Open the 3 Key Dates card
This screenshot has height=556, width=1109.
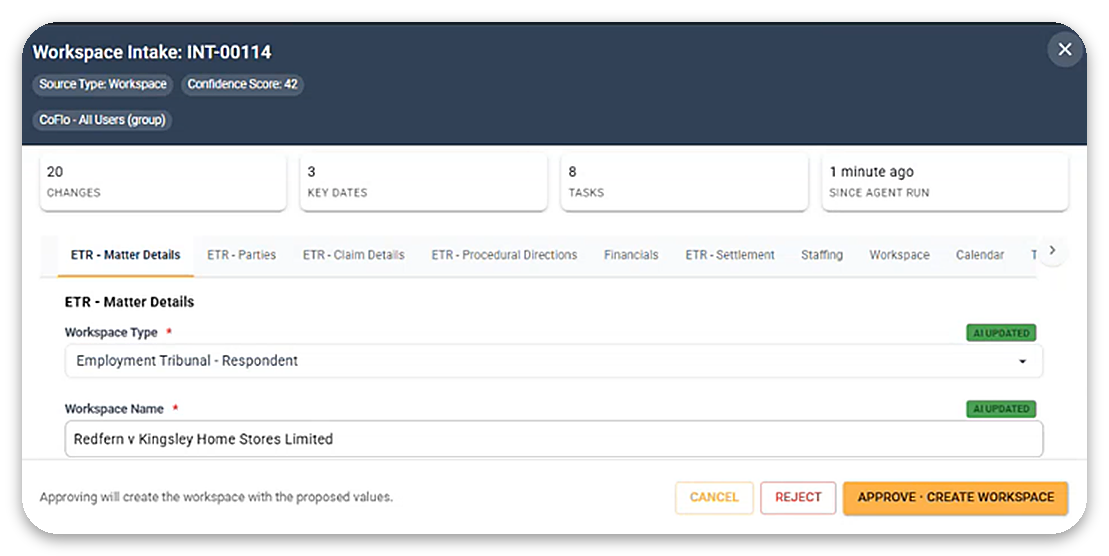[x=424, y=182]
